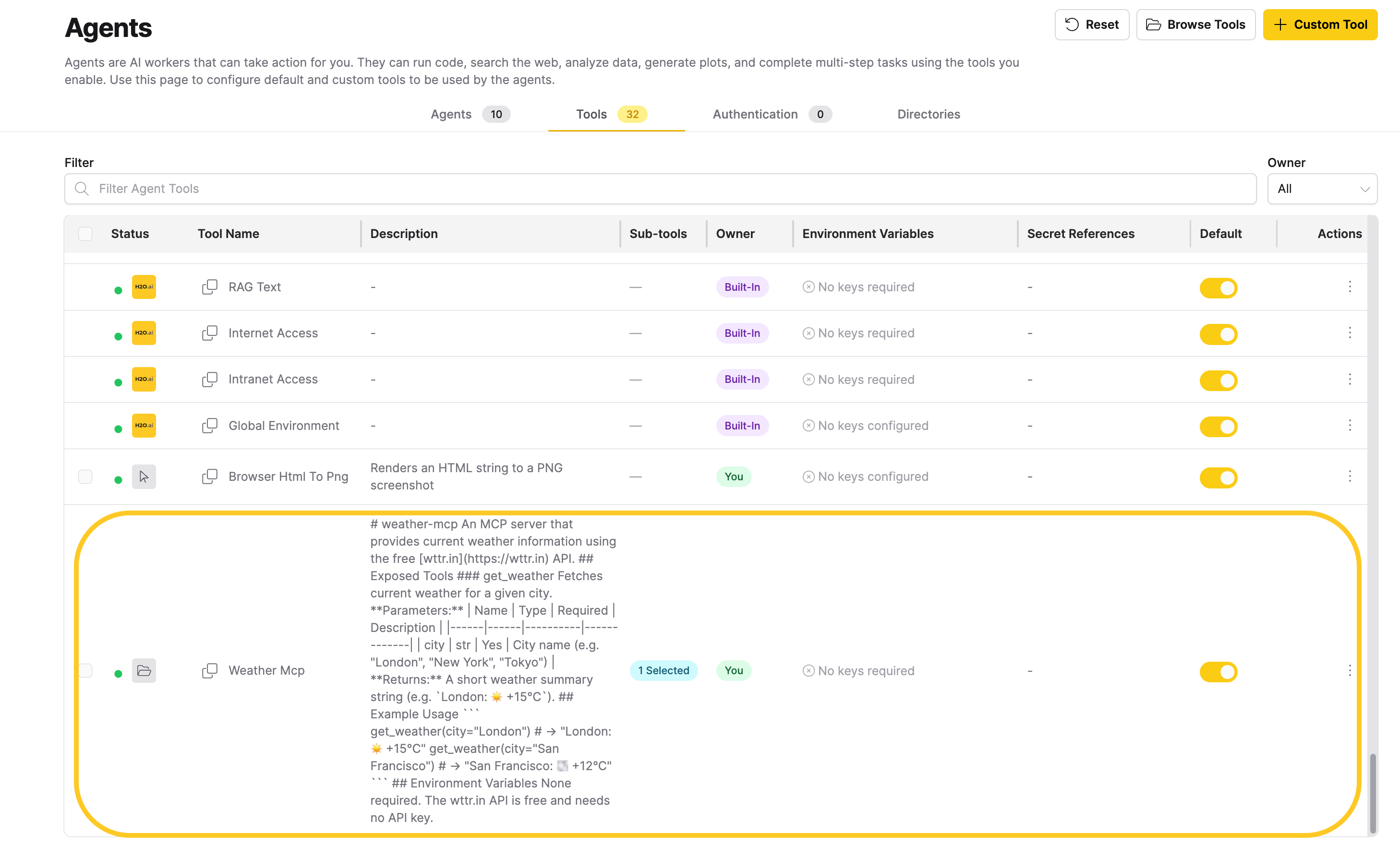This screenshot has width=1400, height=857.
Task: Click the Default column header
Action: click(1220, 234)
